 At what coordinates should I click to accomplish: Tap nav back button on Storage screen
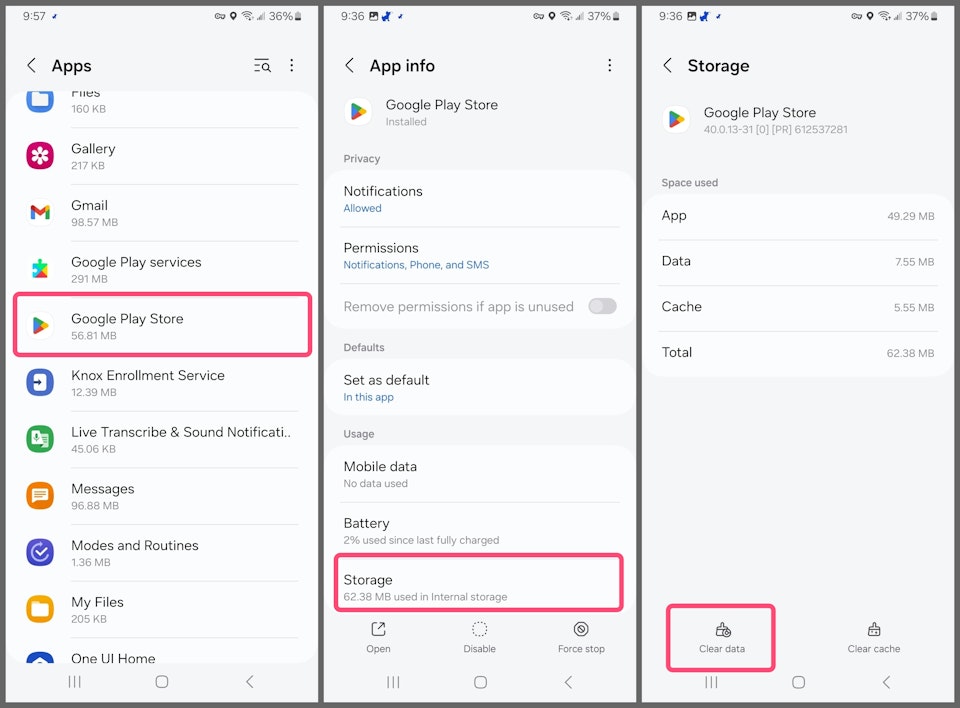886,682
